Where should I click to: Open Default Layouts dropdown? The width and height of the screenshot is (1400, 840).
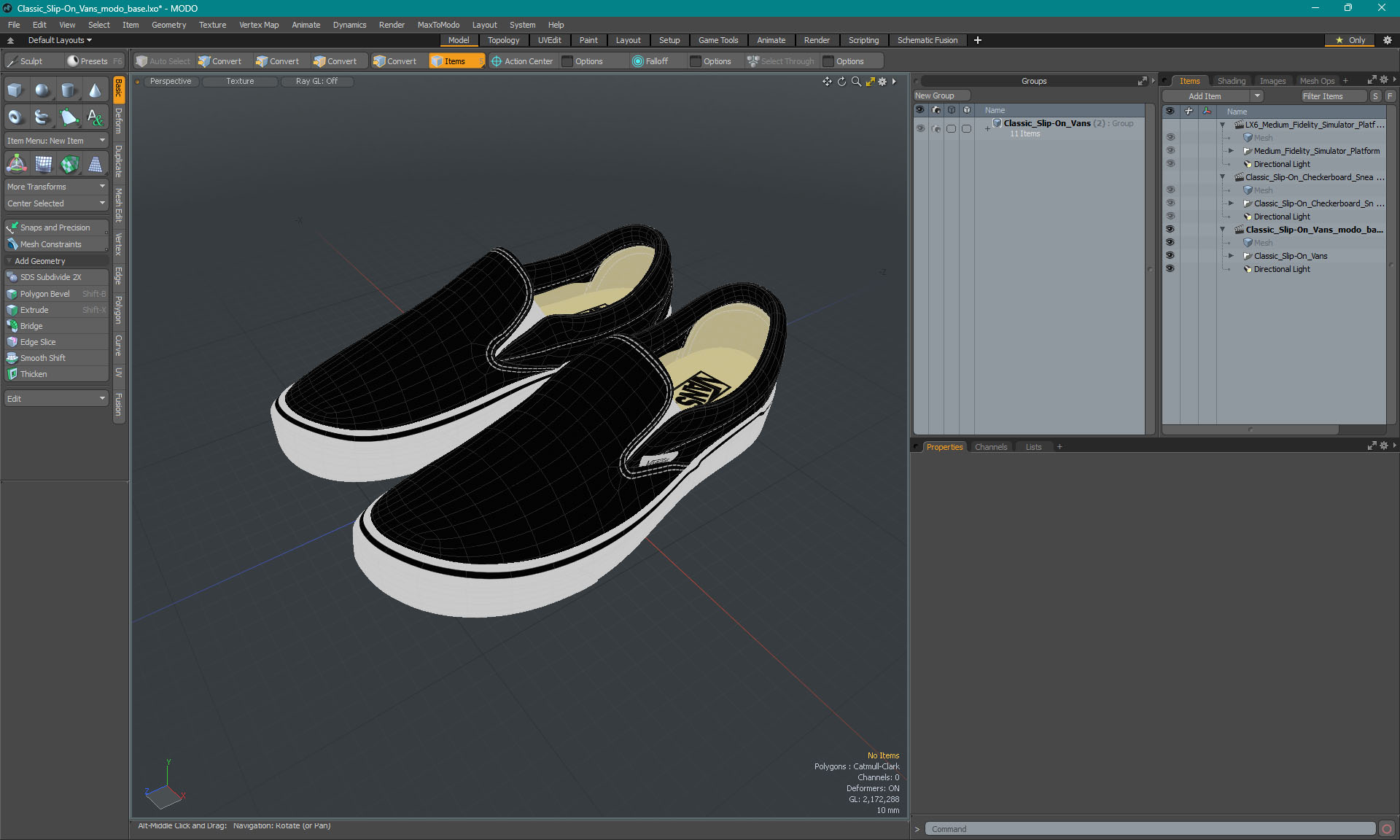[x=60, y=40]
